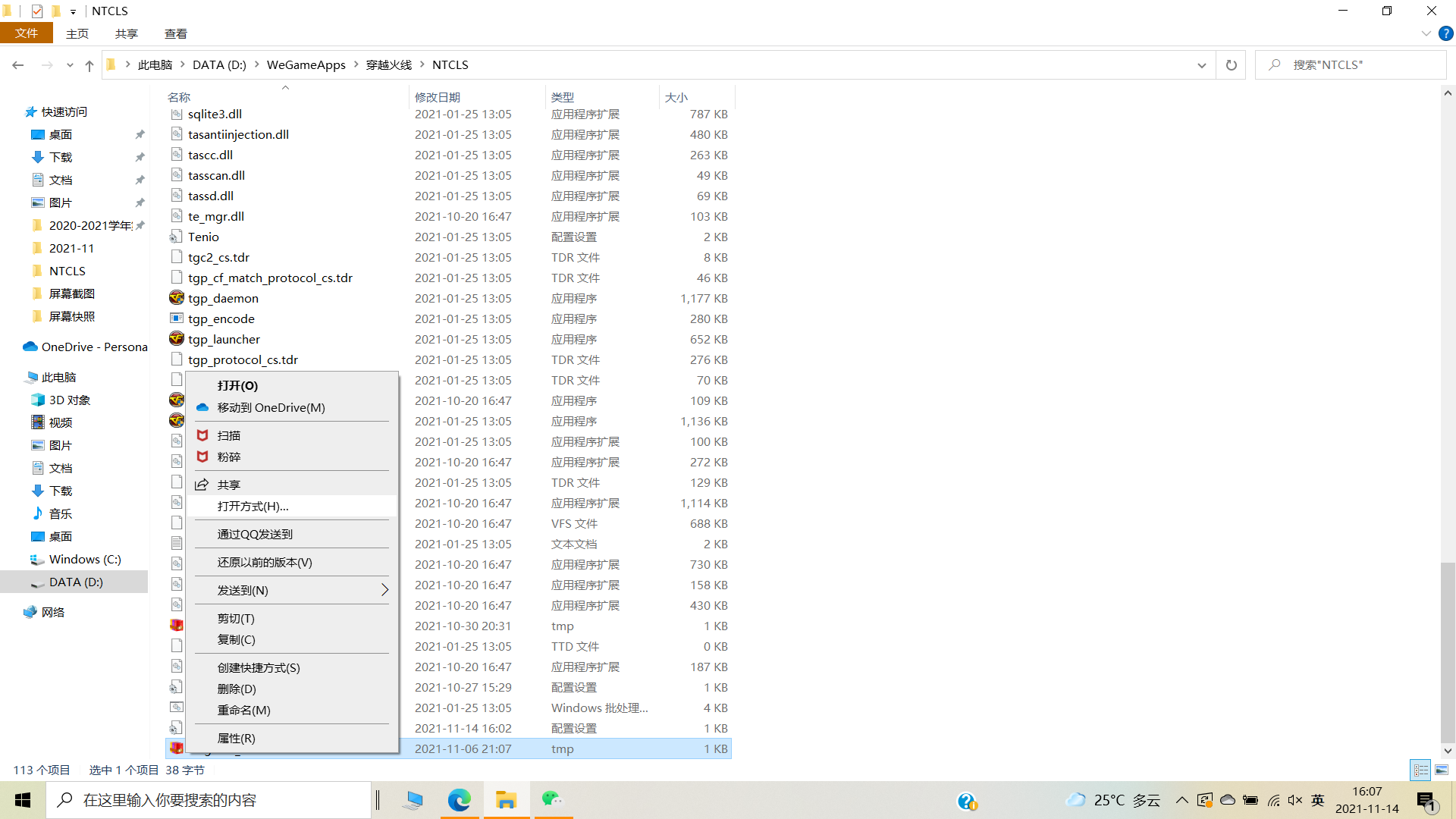
Task: Expand address bar history dropdown
Action: coord(1201,65)
